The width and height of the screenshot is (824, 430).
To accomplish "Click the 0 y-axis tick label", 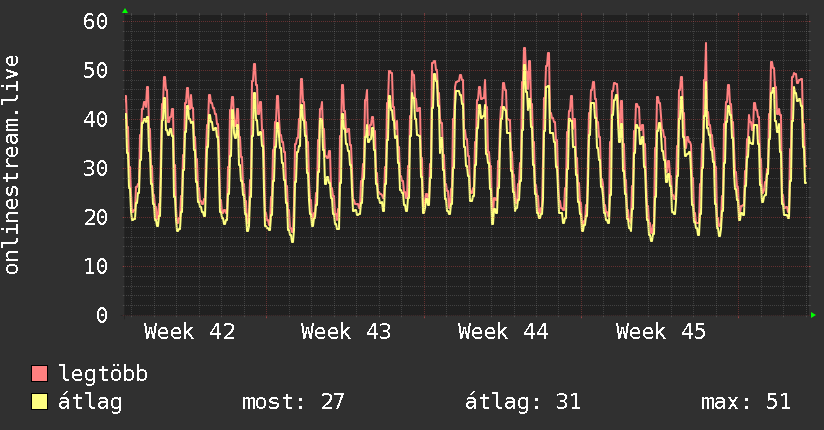I will tap(101, 315).
